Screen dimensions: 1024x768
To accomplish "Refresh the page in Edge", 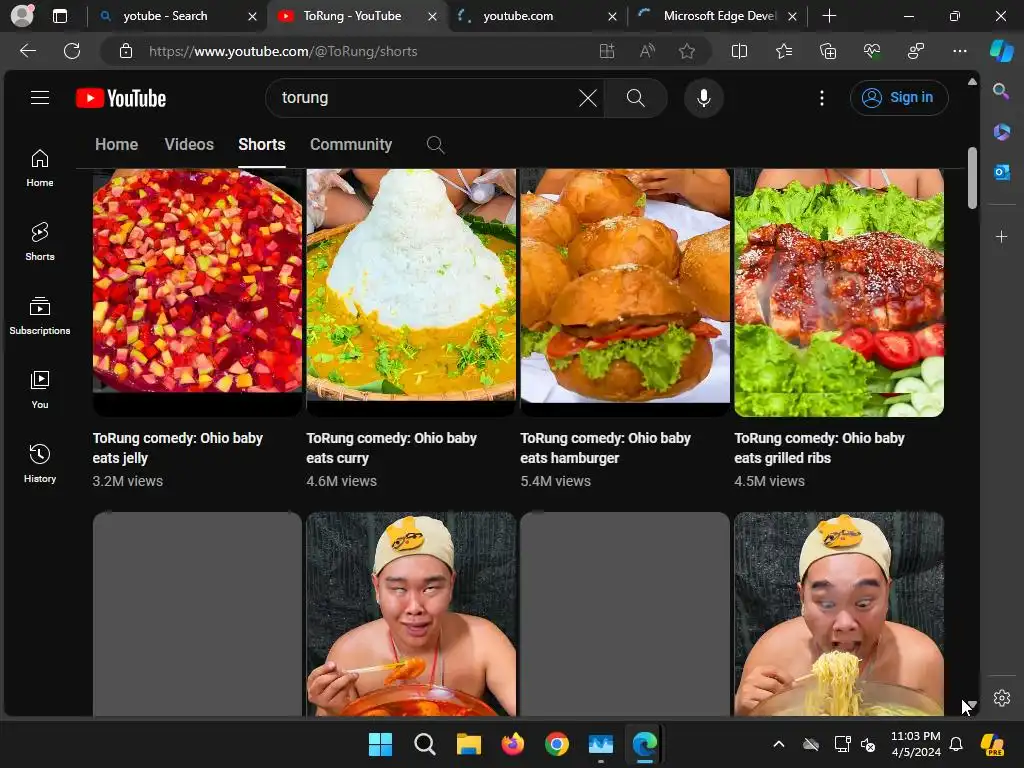I will pos(72,51).
